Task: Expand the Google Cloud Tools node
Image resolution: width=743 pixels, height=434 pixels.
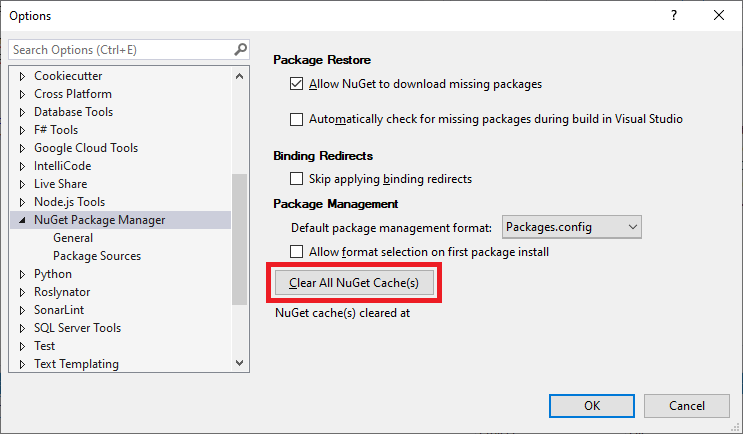Action: (x=22, y=148)
